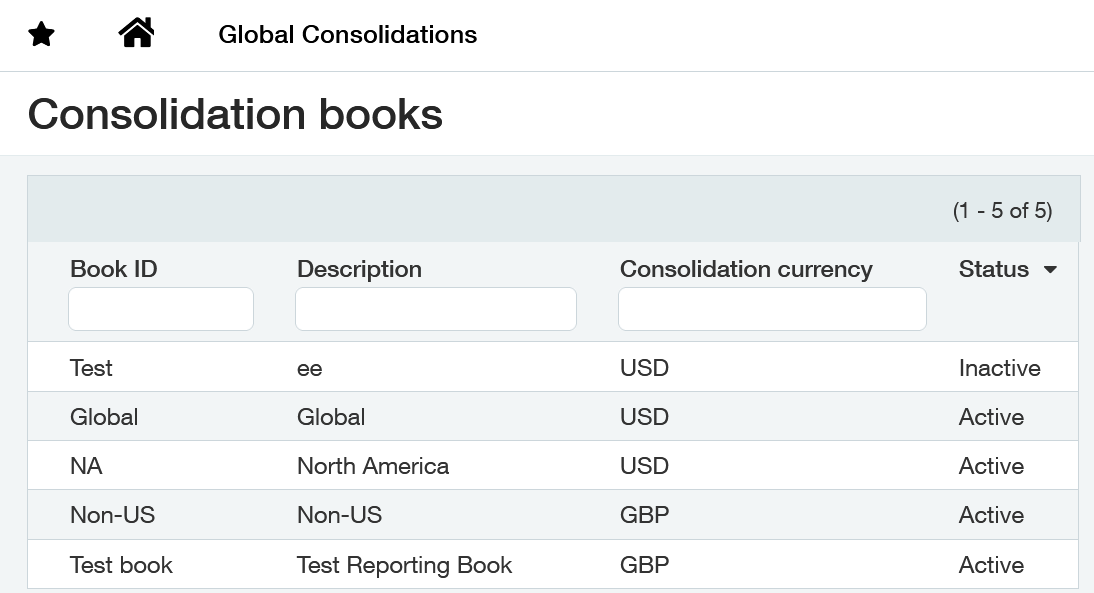This screenshot has height=593, width=1094.
Task: Click the Consolidation currency filter field
Action: pos(772,309)
